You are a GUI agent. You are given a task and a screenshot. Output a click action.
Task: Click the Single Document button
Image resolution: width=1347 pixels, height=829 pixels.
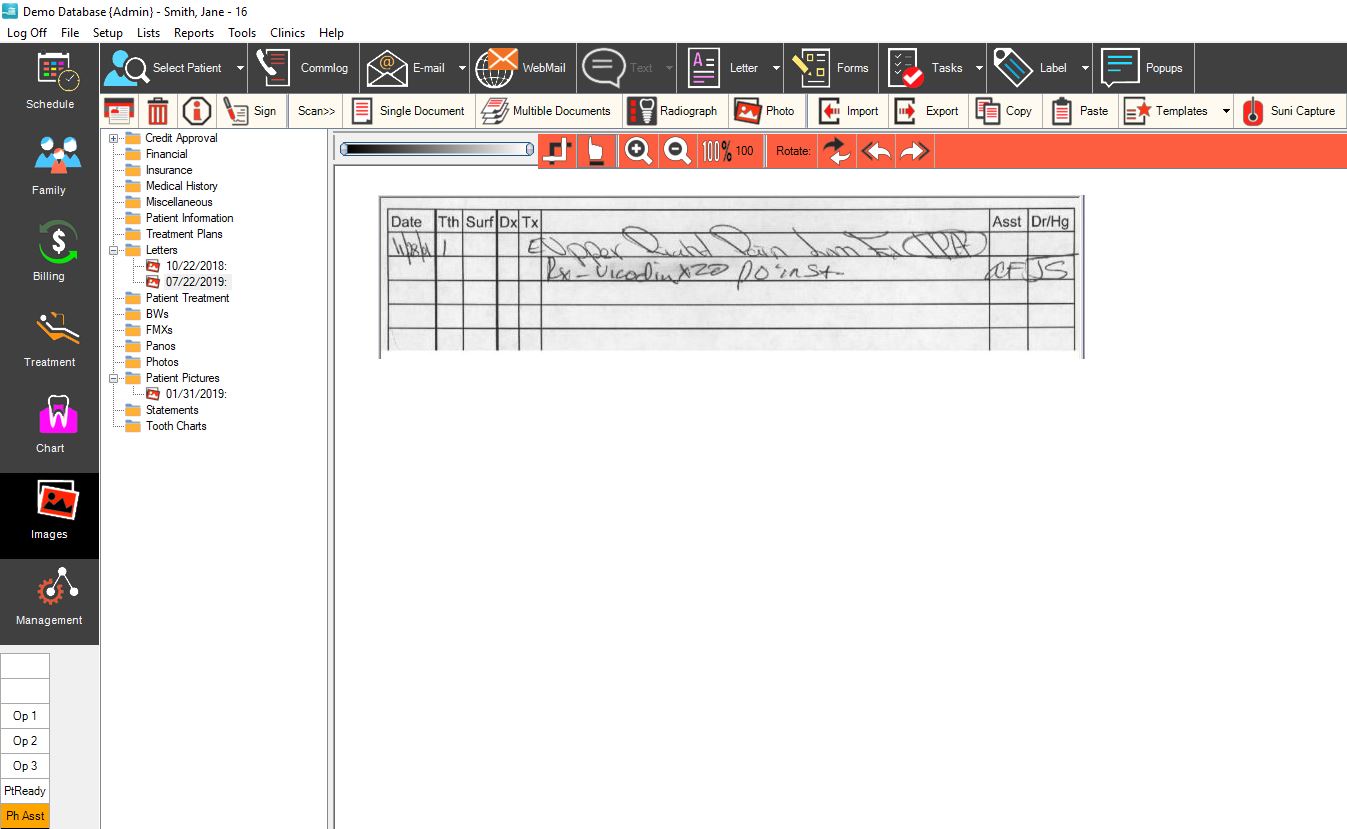(x=408, y=110)
